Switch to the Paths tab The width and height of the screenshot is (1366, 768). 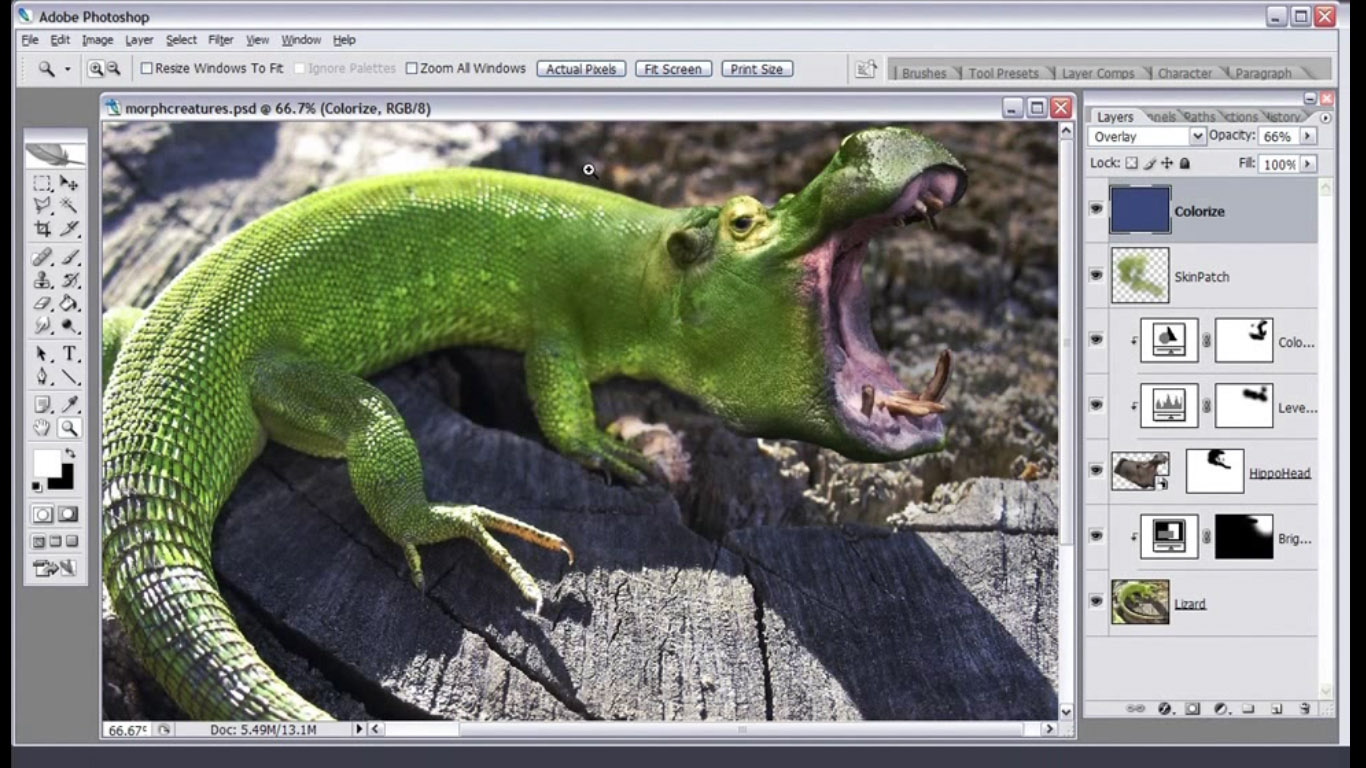pyautogui.click(x=1199, y=117)
